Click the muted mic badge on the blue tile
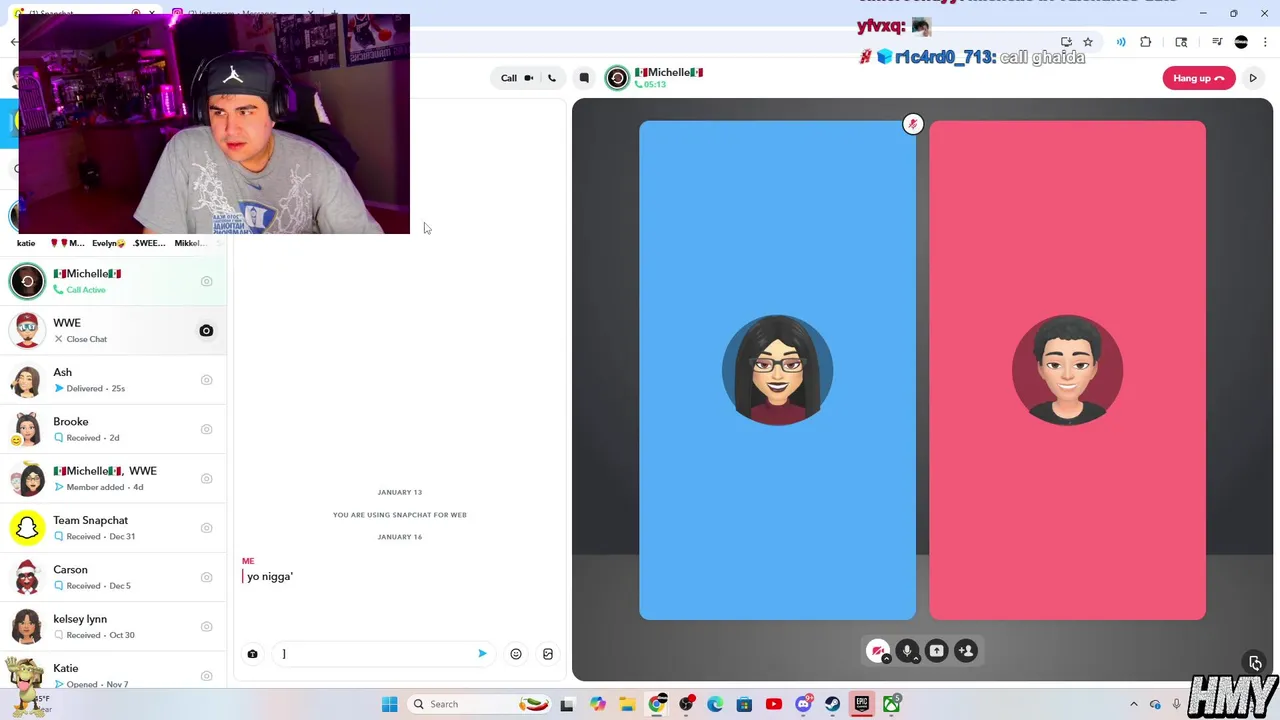The width and height of the screenshot is (1280, 720). click(912, 124)
